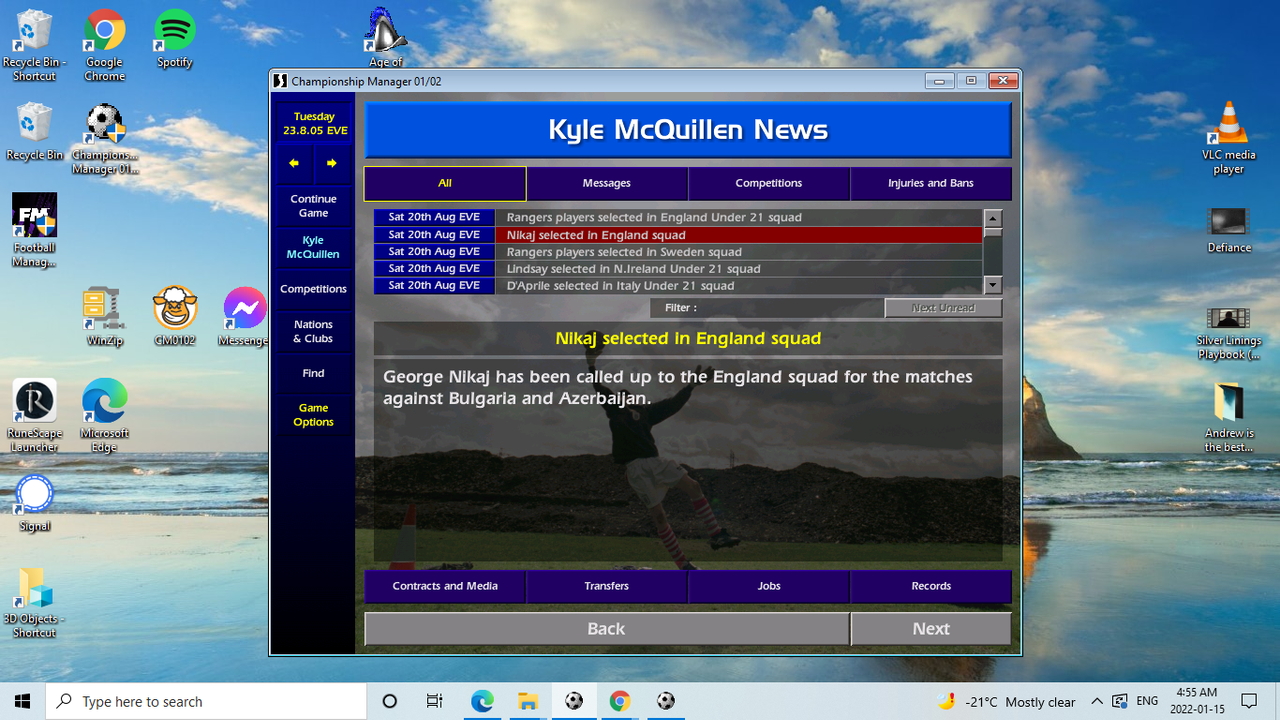Open Chrome from the taskbar
Viewport: 1280px width, 720px height.
619,701
